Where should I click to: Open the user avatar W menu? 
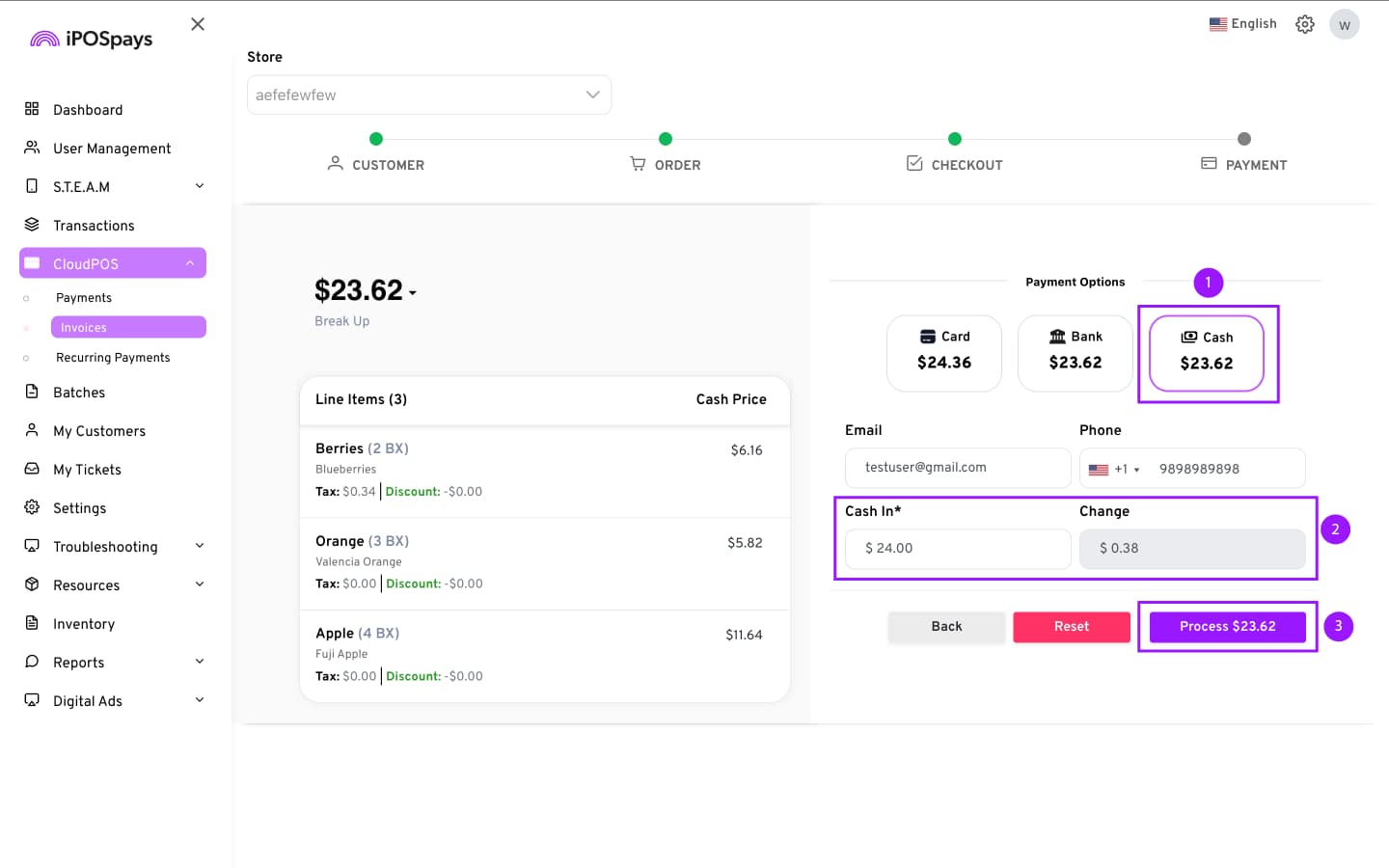tap(1344, 24)
